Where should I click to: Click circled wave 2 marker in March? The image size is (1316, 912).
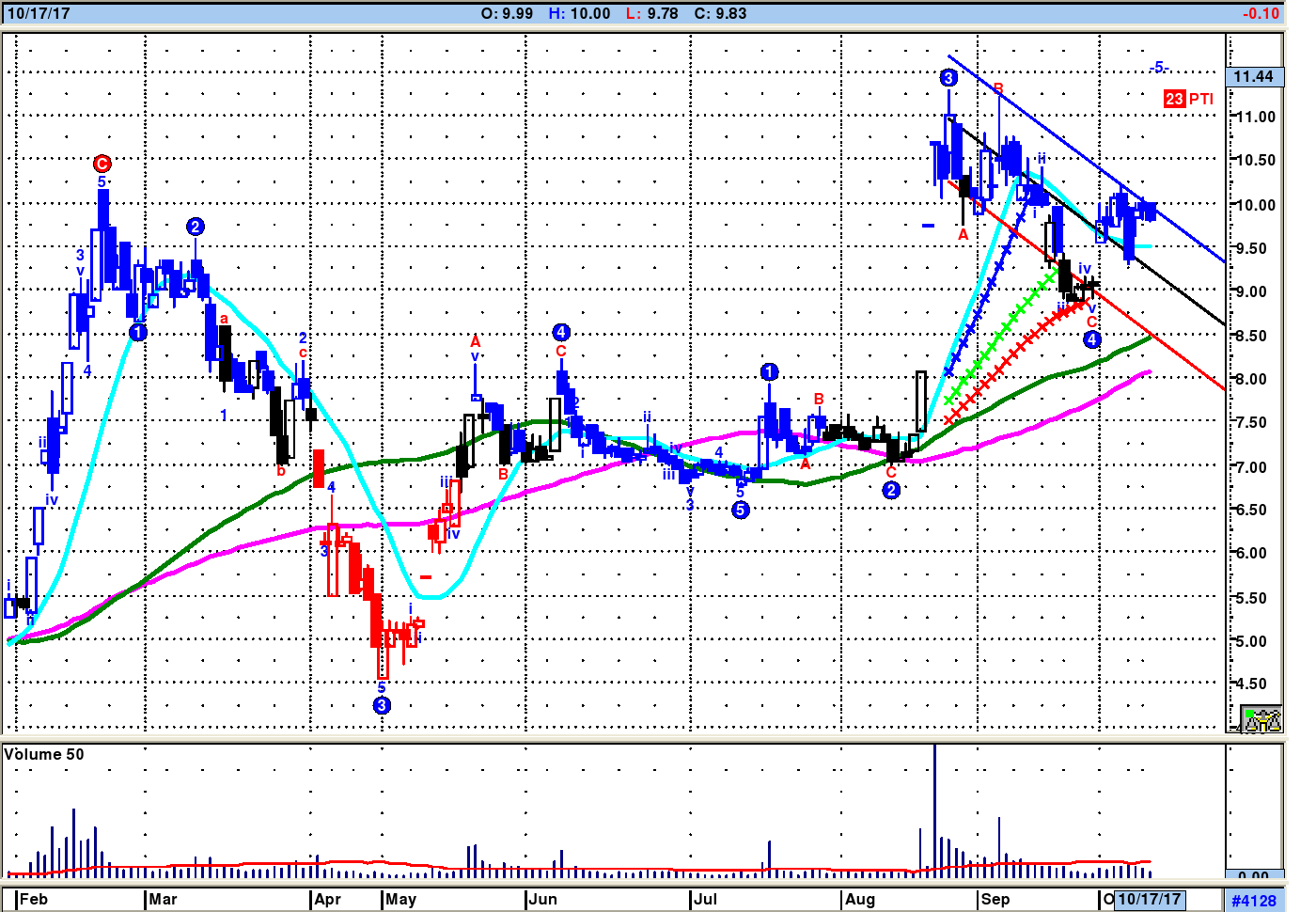point(195,227)
